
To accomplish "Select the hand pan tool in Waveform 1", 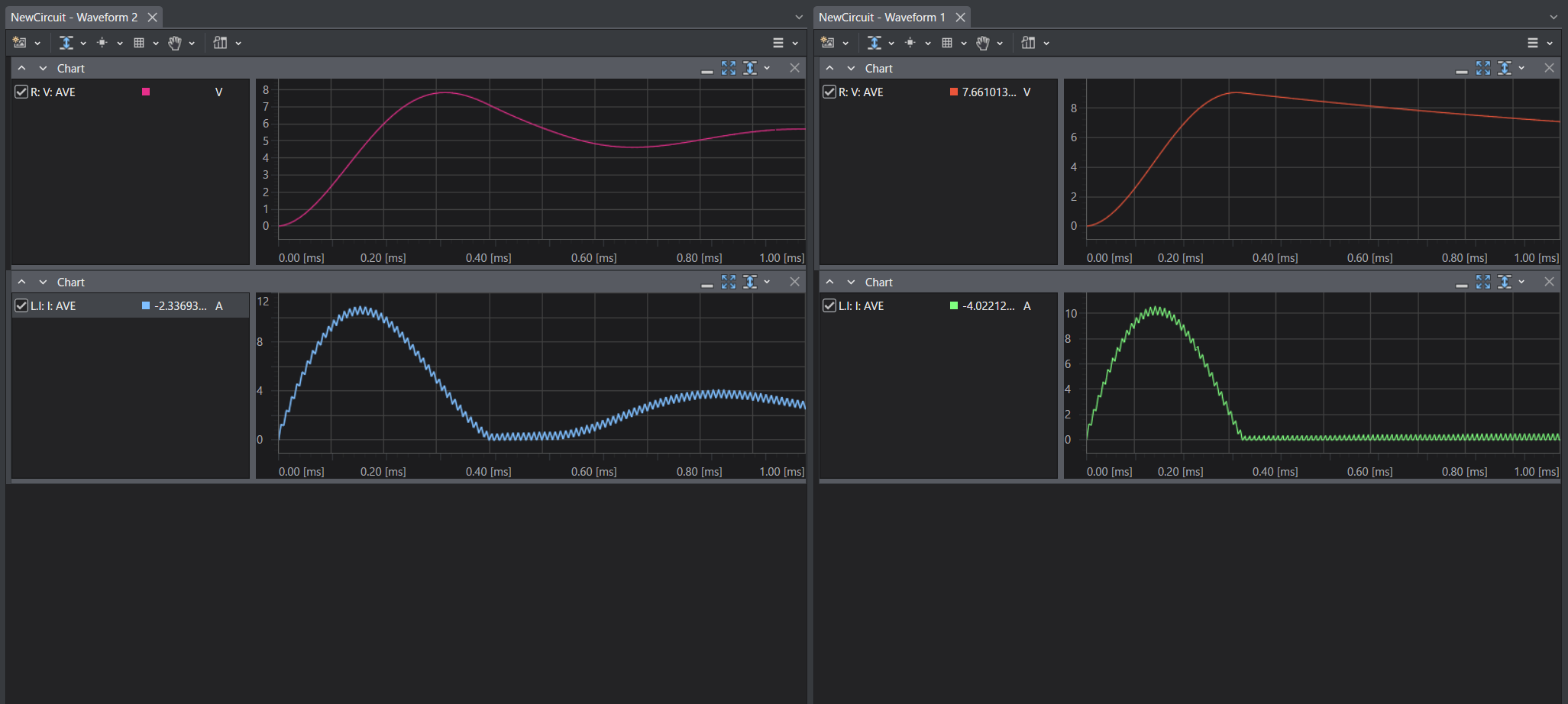I will click(x=983, y=43).
